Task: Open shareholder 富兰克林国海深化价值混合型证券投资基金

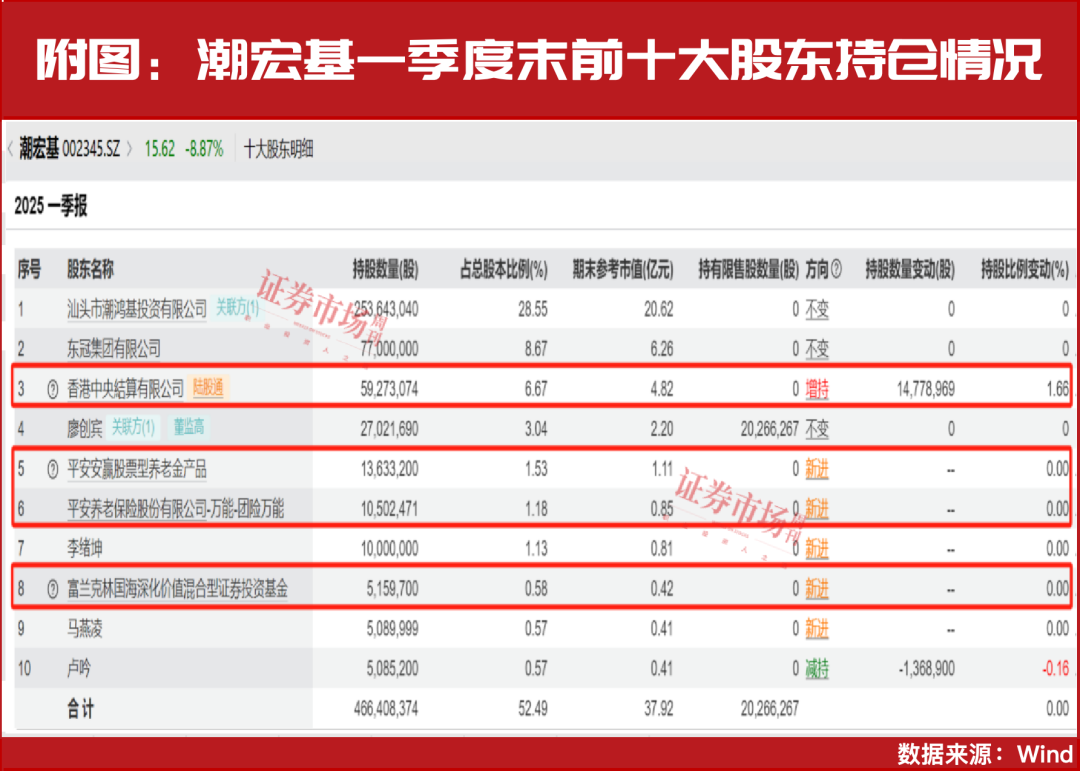Action: (177, 589)
